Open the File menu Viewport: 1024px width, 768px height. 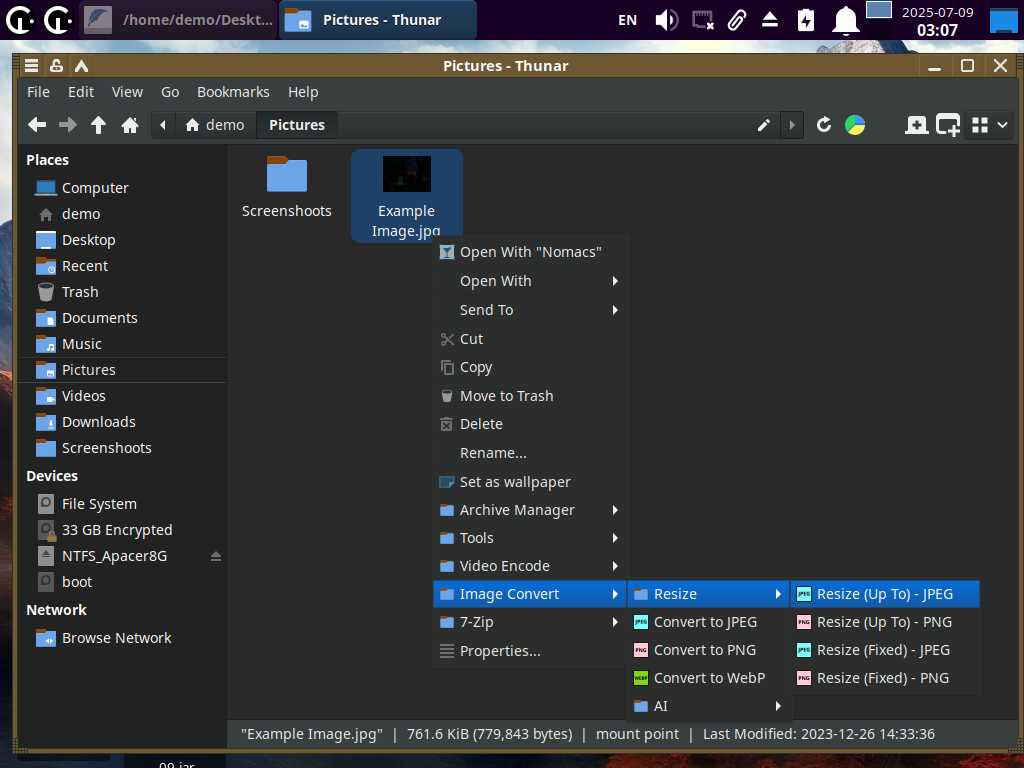coord(38,92)
